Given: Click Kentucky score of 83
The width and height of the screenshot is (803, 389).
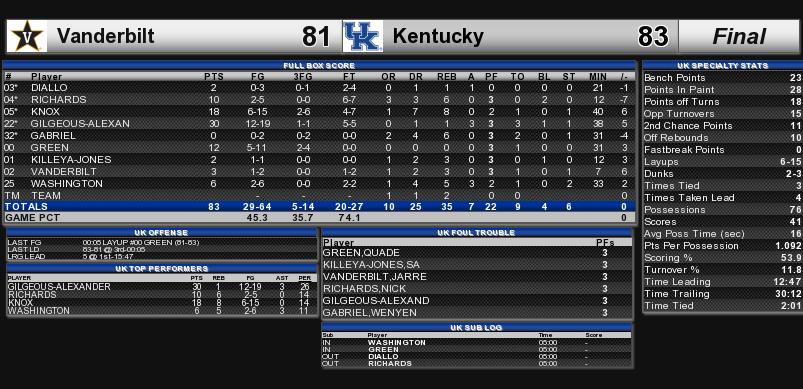Looking at the screenshot, I should [653, 36].
